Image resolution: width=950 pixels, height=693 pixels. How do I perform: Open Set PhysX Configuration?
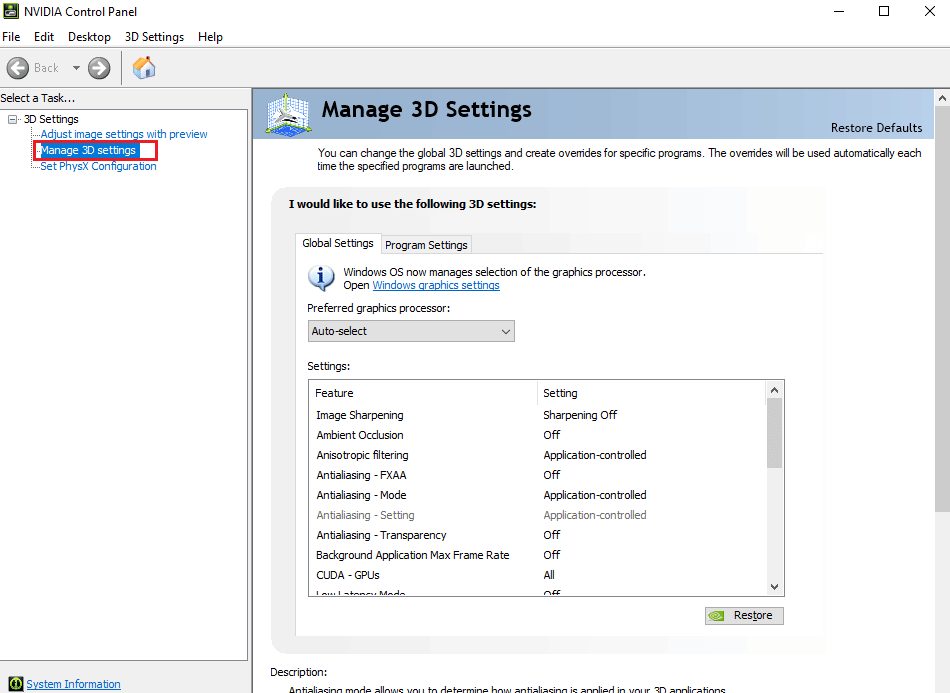pos(98,166)
